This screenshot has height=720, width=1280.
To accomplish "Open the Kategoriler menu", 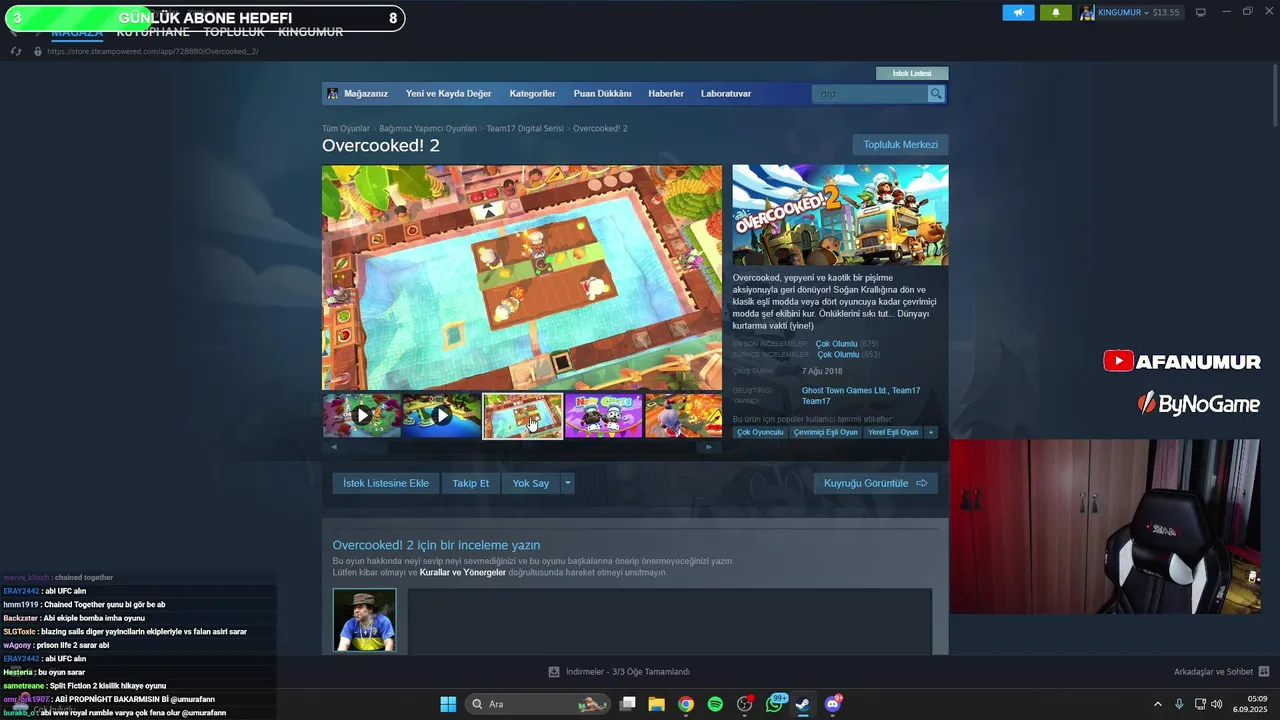I will click(532, 93).
